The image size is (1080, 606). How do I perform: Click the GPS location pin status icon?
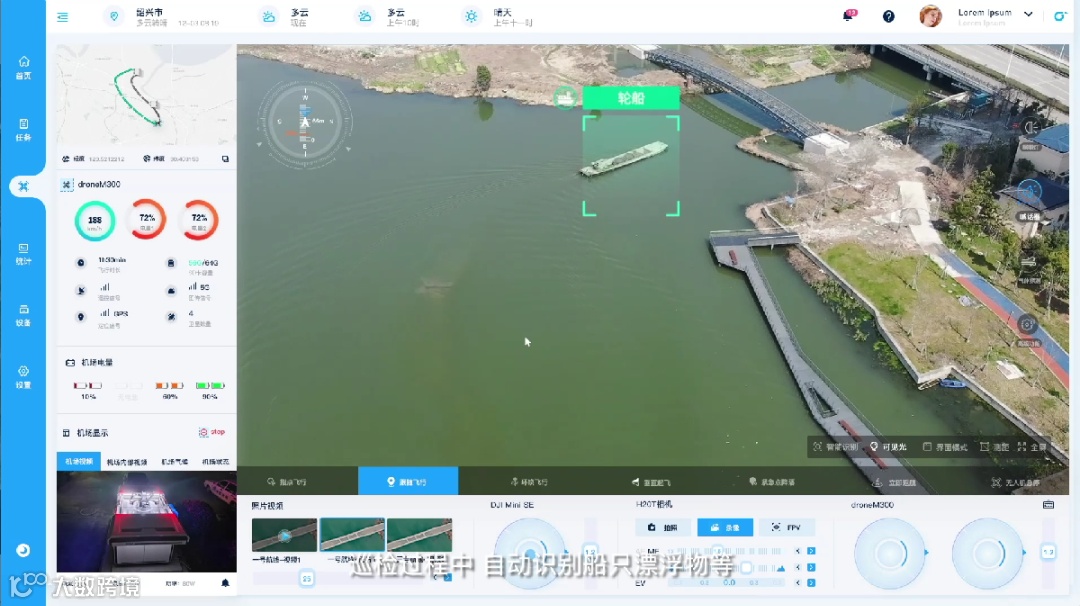coord(81,317)
